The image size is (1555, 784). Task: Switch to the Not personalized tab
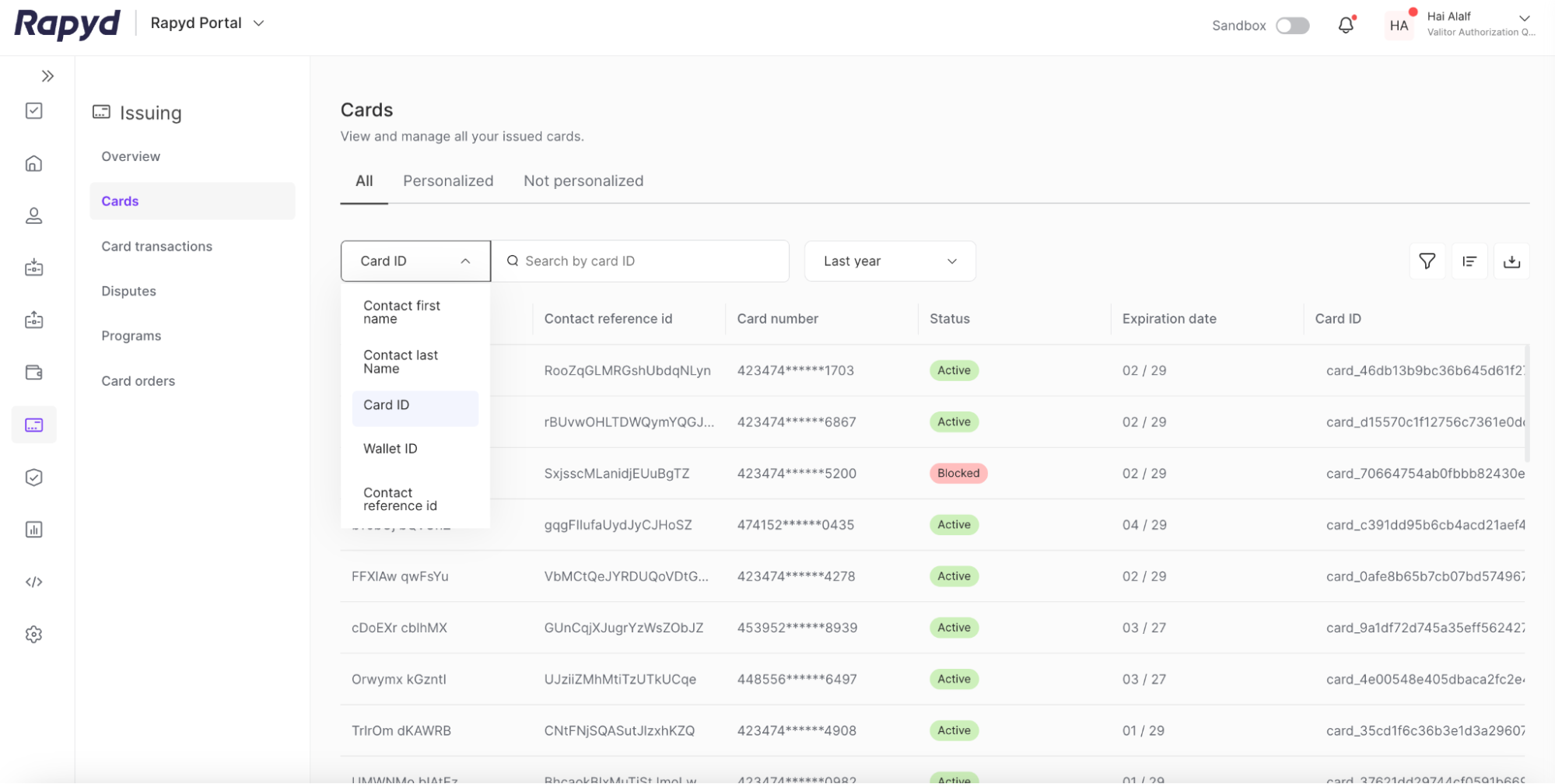[583, 180]
